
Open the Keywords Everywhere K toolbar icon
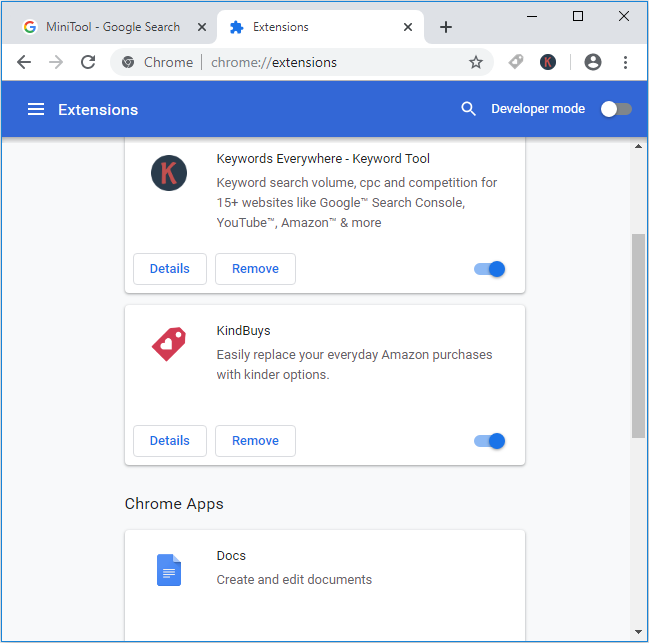[x=548, y=62]
